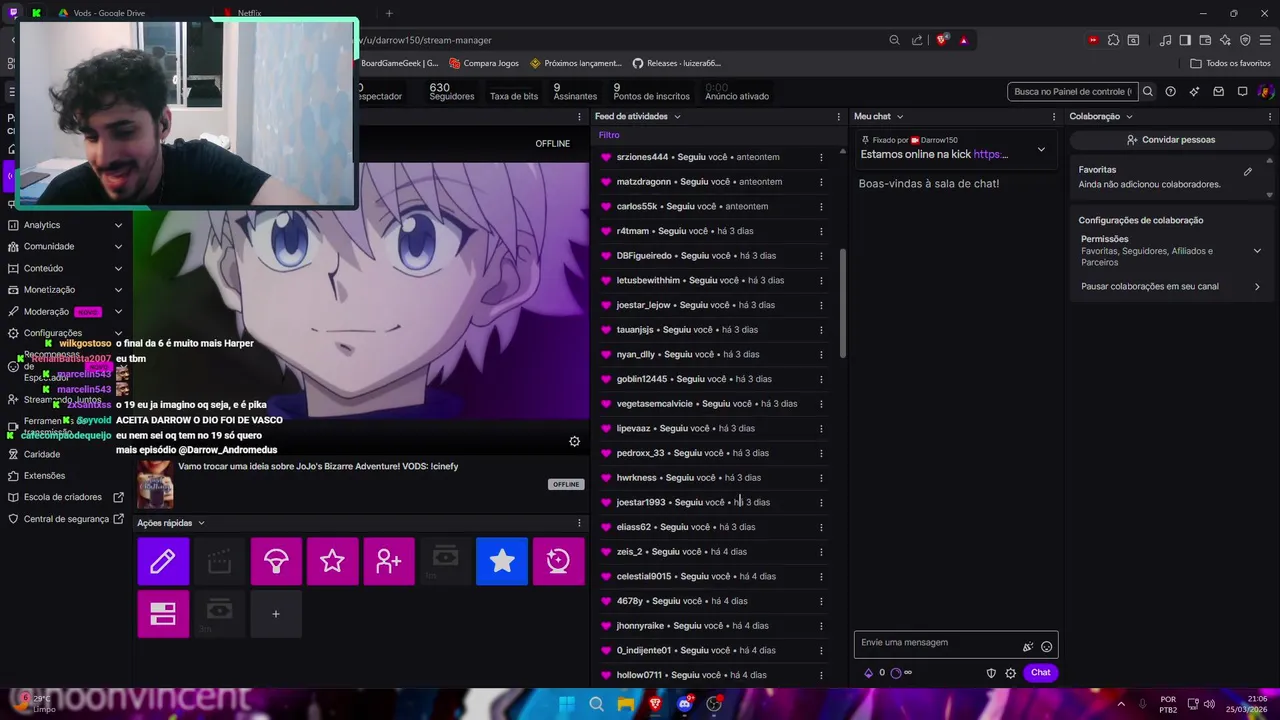
Task: Toggle browser sidebar panel icon
Action: [x=1185, y=40]
